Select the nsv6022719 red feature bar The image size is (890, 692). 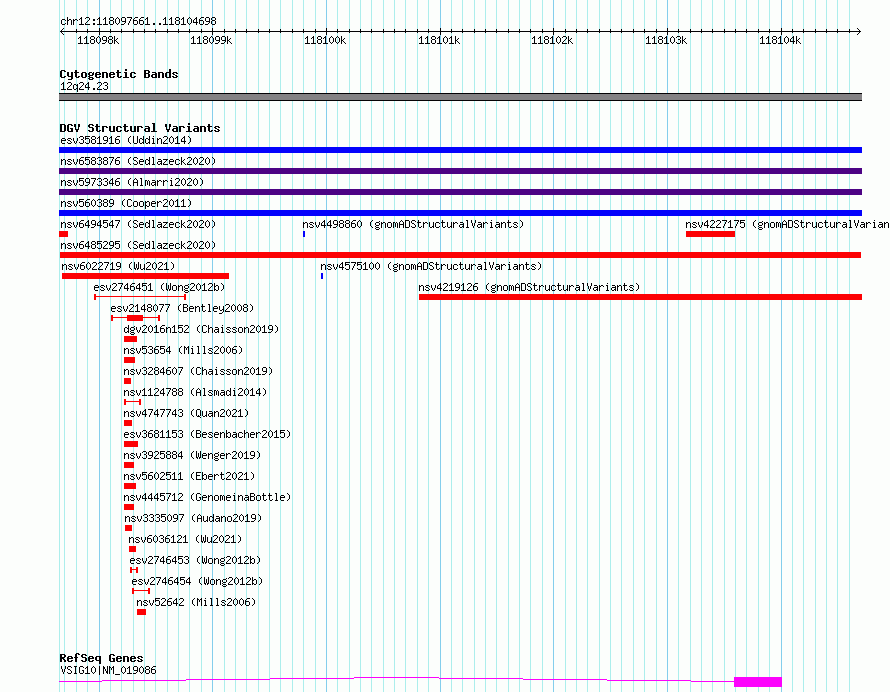tap(145, 276)
